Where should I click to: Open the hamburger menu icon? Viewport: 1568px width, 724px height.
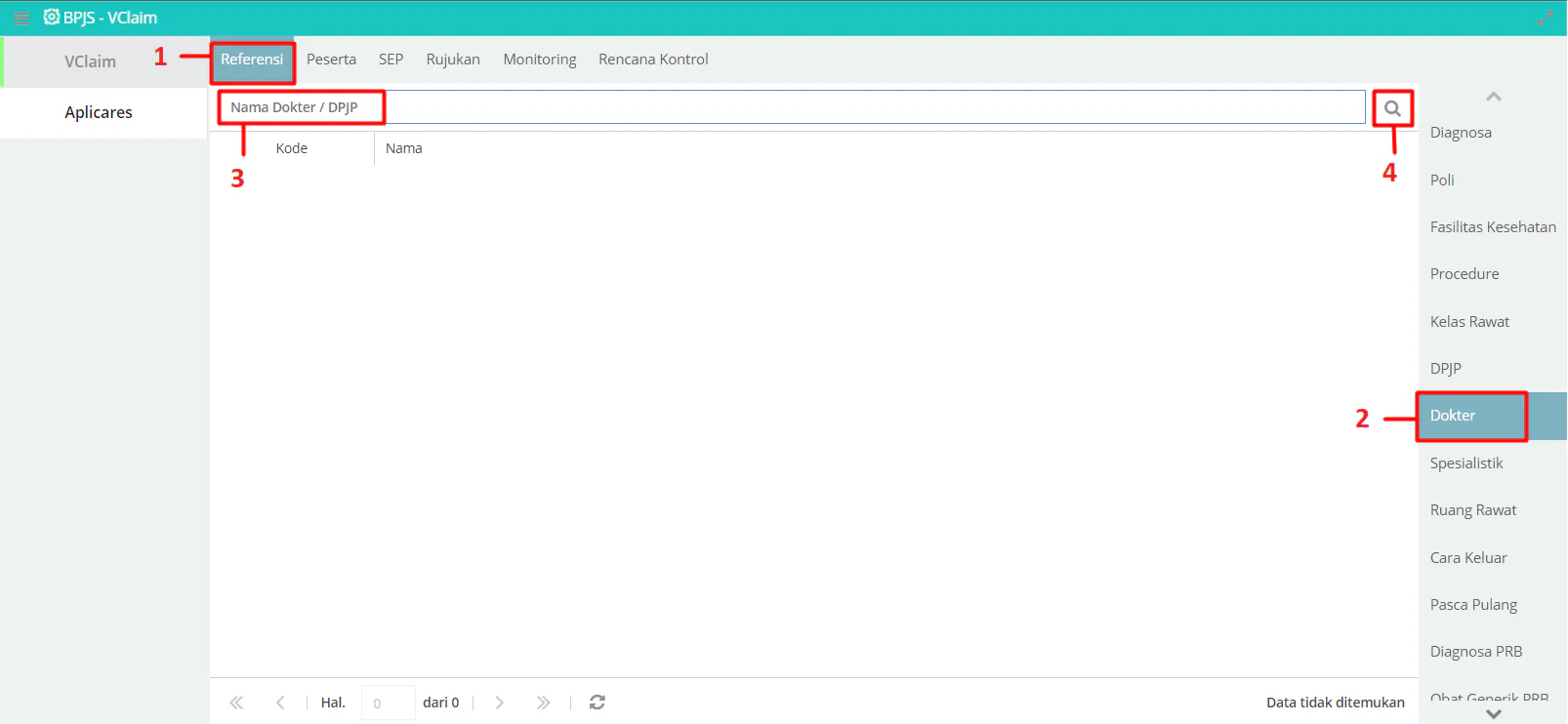tap(21, 18)
